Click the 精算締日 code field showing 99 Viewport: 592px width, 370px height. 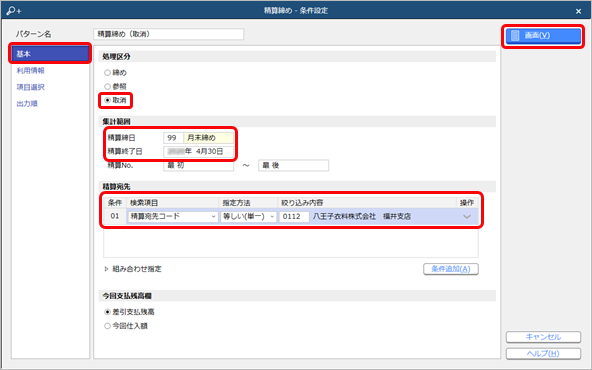[x=173, y=138]
